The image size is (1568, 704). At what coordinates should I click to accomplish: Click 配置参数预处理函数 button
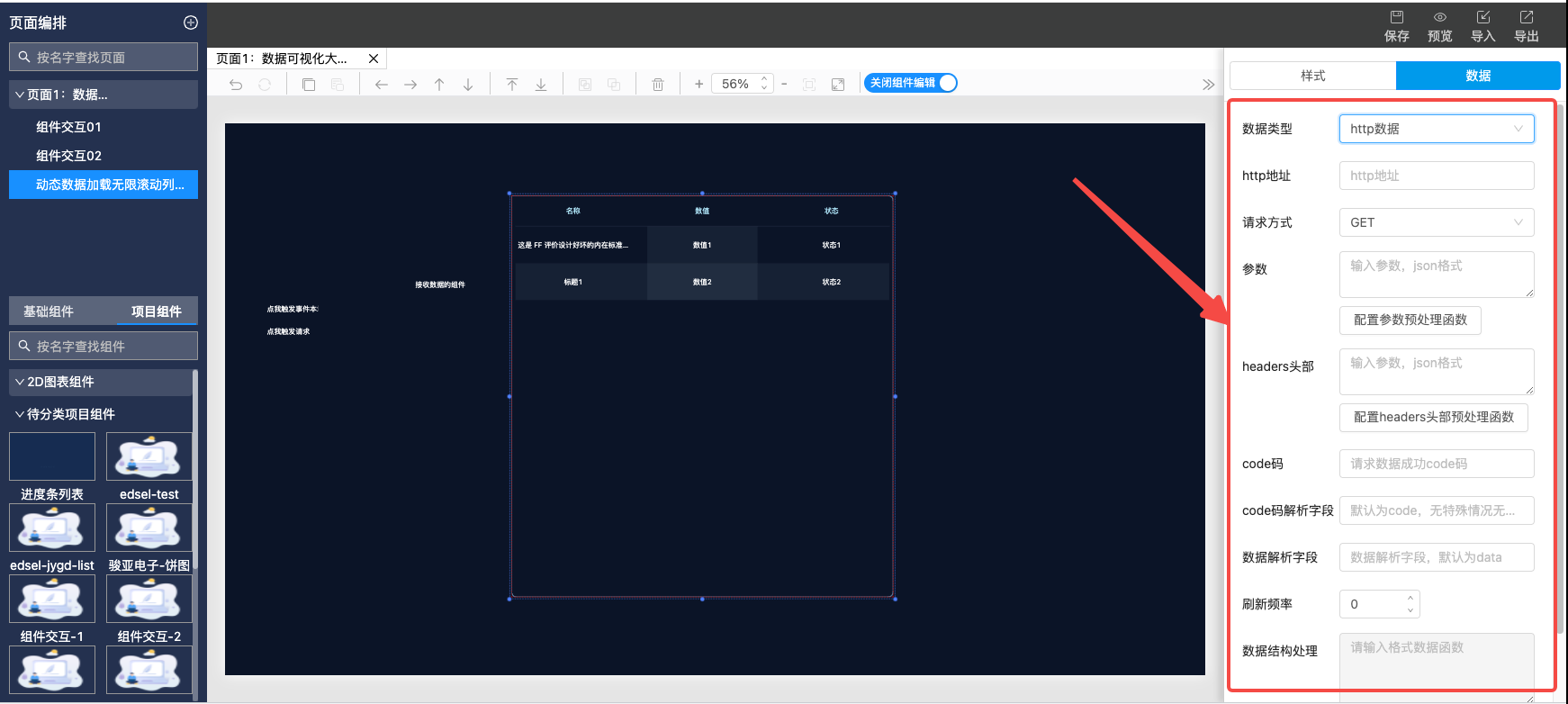[x=1410, y=320]
